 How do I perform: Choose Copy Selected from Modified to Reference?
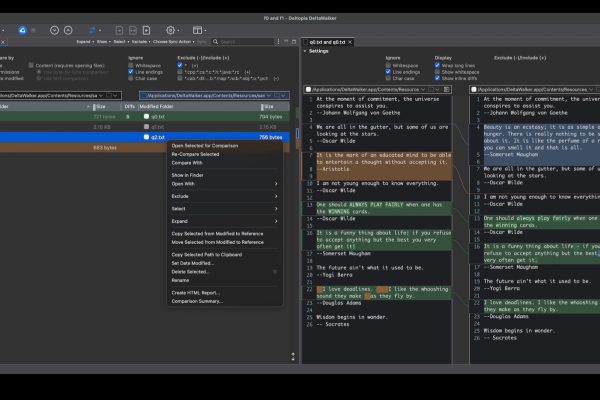coord(217,234)
